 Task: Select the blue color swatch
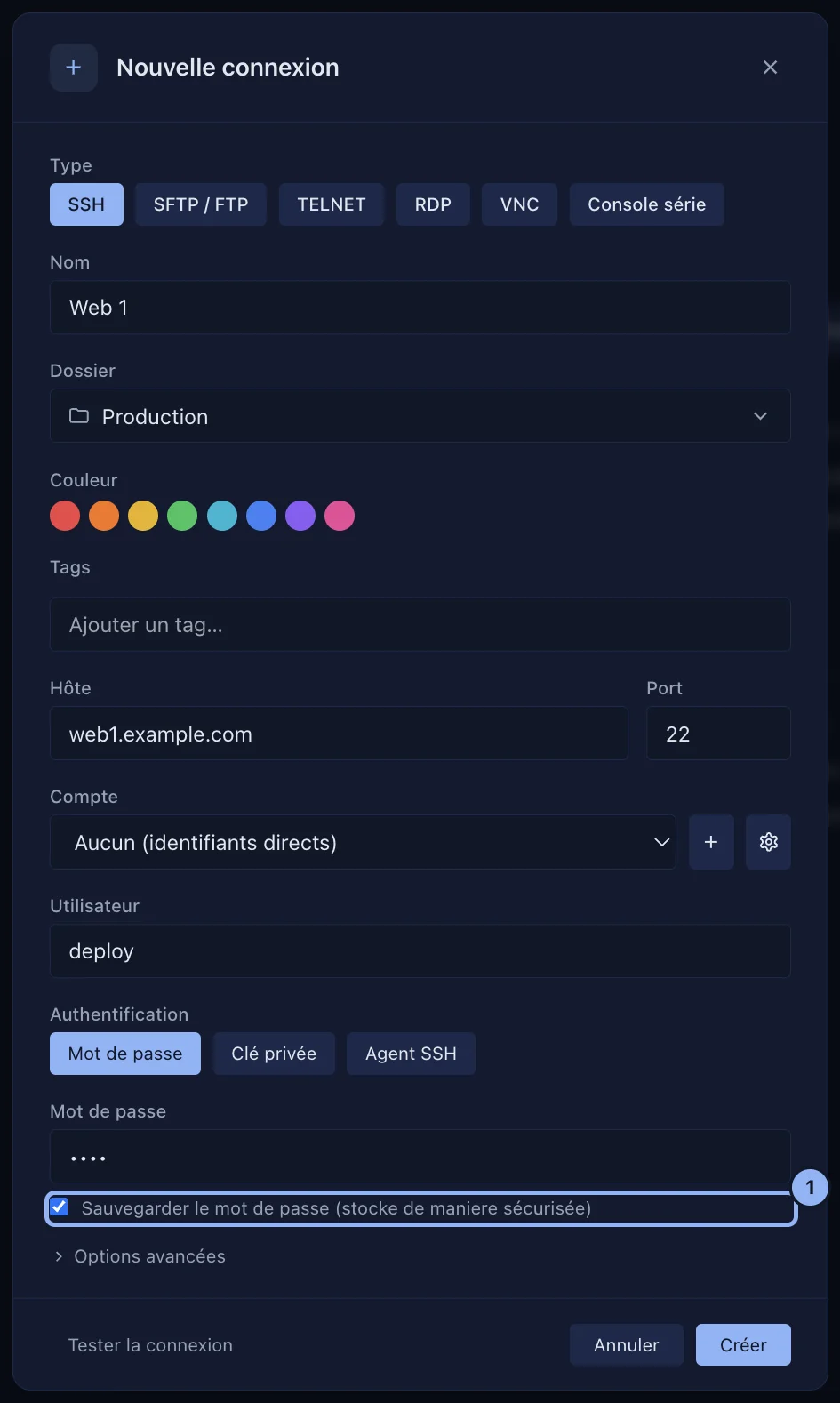click(x=261, y=516)
